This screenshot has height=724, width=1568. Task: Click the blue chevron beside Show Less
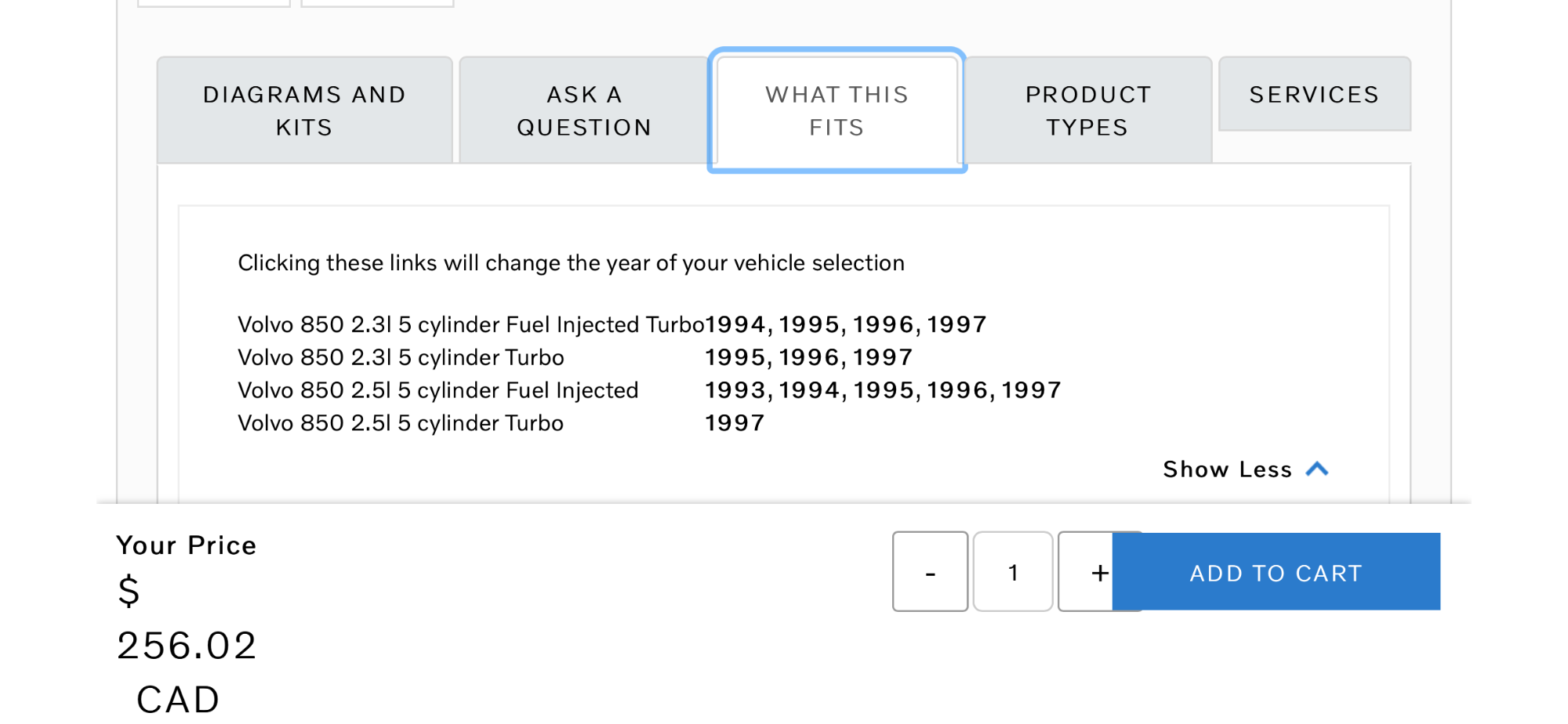(1317, 469)
